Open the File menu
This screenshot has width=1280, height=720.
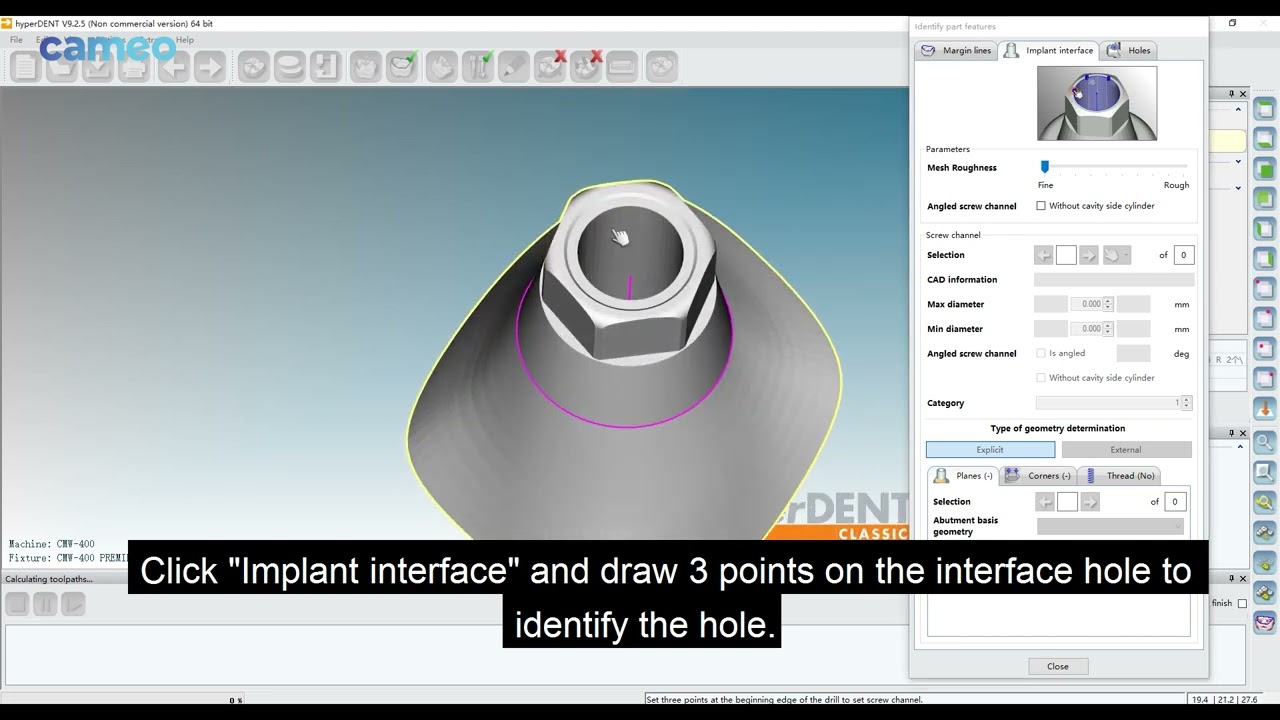pyautogui.click(x=16, y=40)
